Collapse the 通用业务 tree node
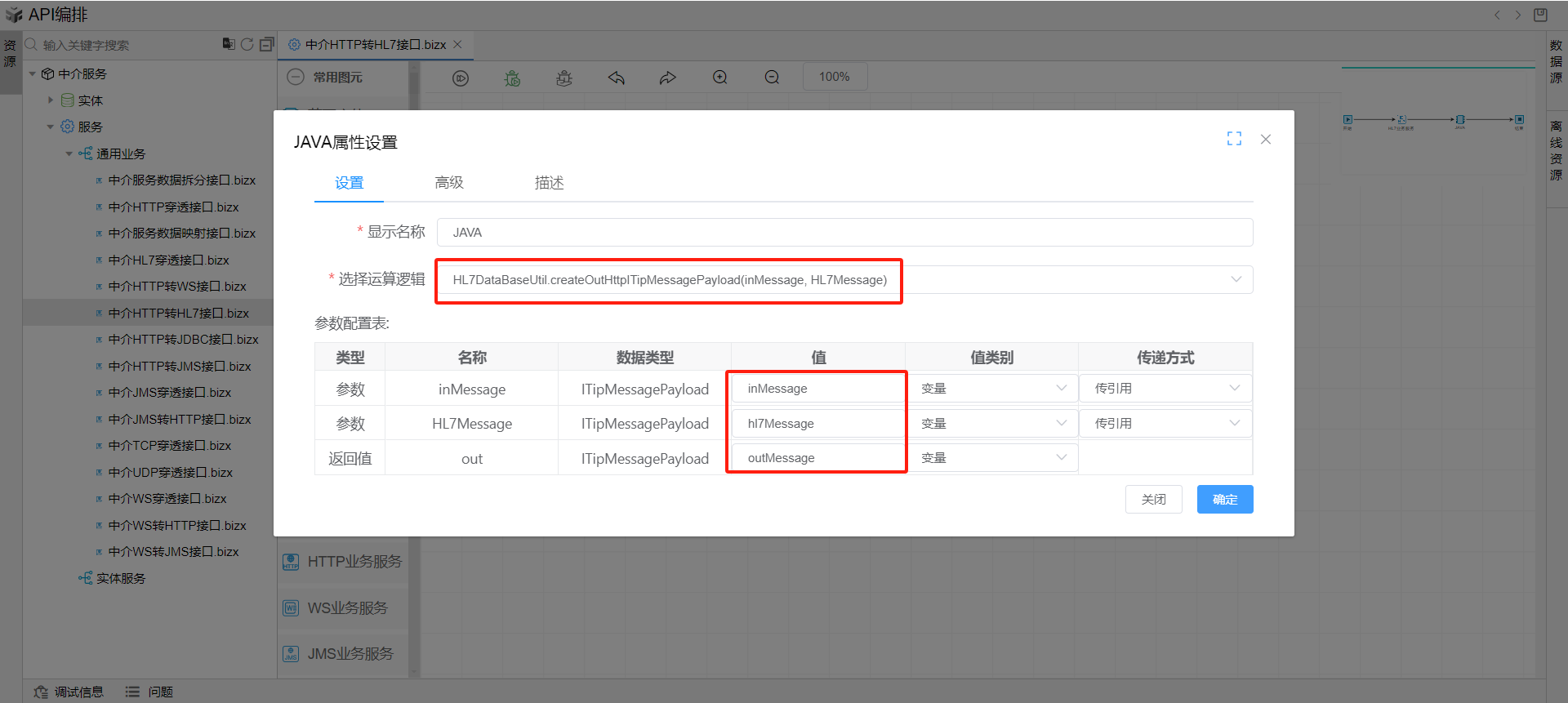The height and width of the screenshot is (703, 1568). (x=69, y=154)
